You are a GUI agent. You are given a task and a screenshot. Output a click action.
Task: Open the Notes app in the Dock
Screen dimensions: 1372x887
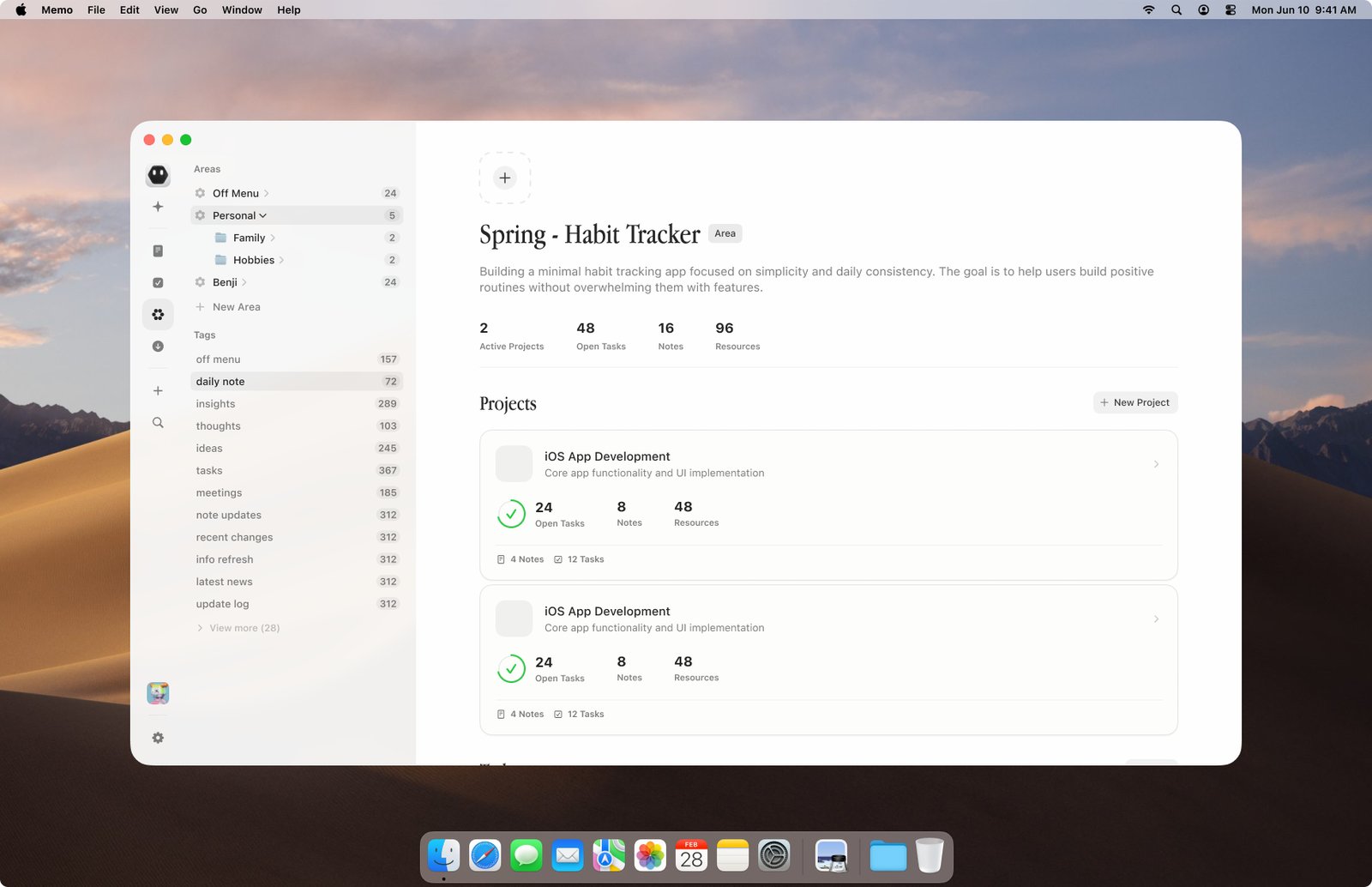tap(732, 855)
